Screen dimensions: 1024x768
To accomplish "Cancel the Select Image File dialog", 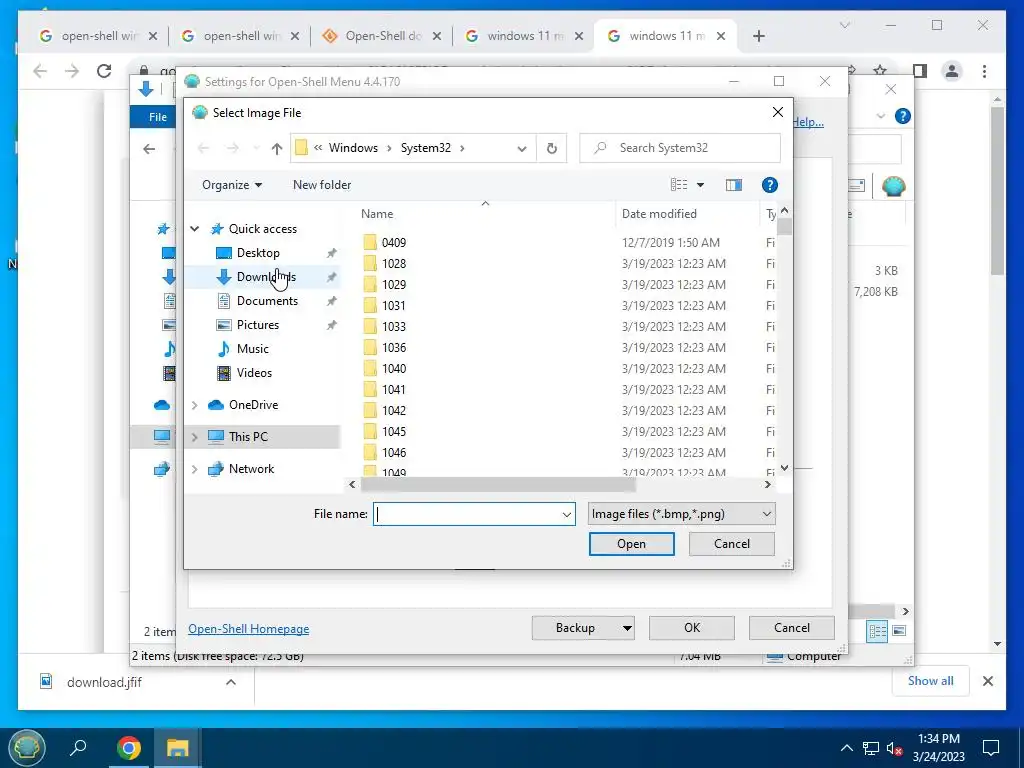I will coord(731,544).
